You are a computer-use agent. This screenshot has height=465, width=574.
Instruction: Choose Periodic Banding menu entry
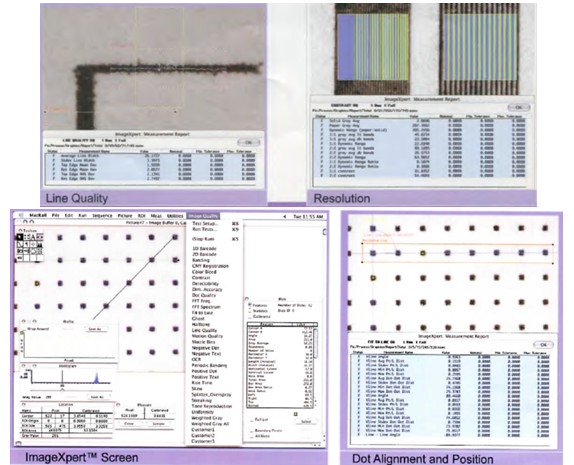tap(209, 365)
